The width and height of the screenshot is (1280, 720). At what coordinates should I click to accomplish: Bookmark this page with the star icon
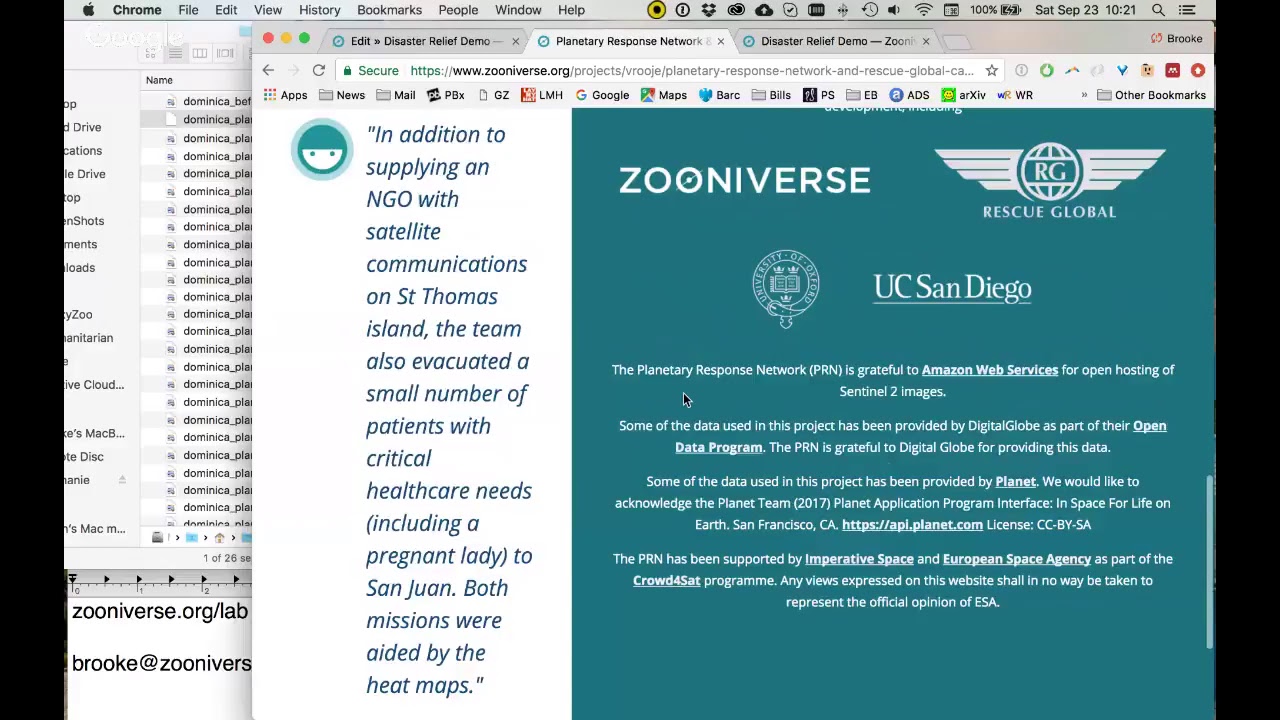[x=991, y=70]
